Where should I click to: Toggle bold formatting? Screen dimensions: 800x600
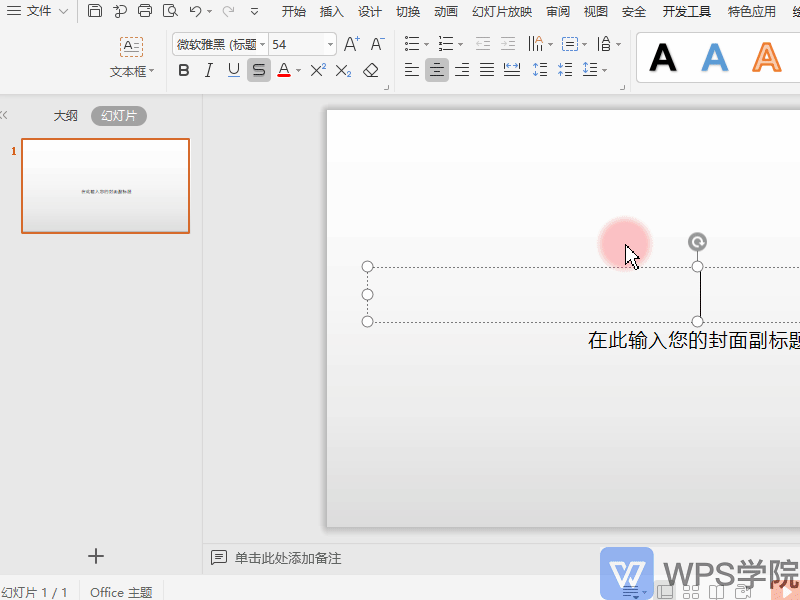(x=183, y=70)
